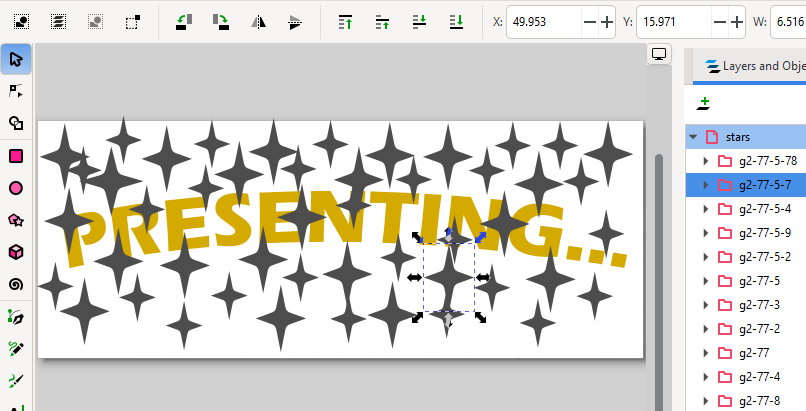The image size is (806, 411).
Task: Select the Calligraphy brush tool
Action: [x=16, y=381]
